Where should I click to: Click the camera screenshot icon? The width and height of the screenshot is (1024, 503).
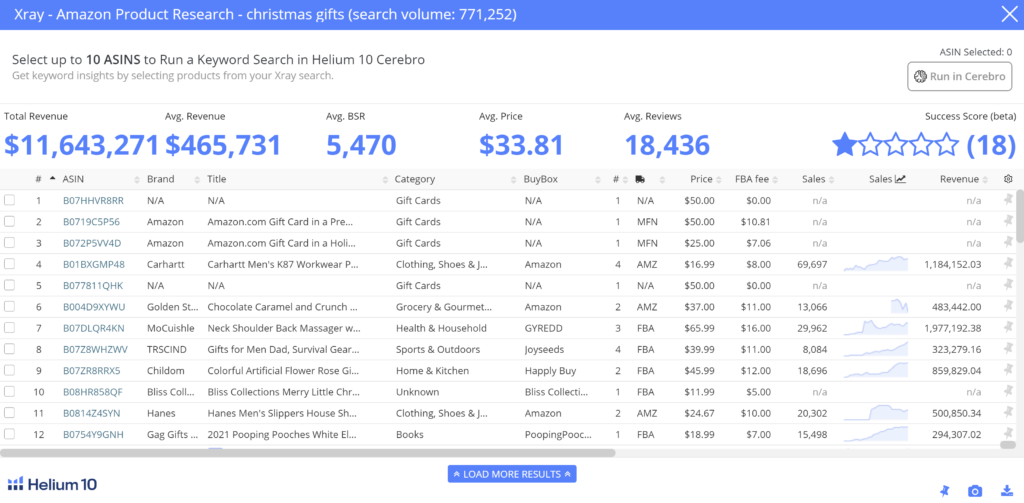pyautogui.click(x=975, y=491)
